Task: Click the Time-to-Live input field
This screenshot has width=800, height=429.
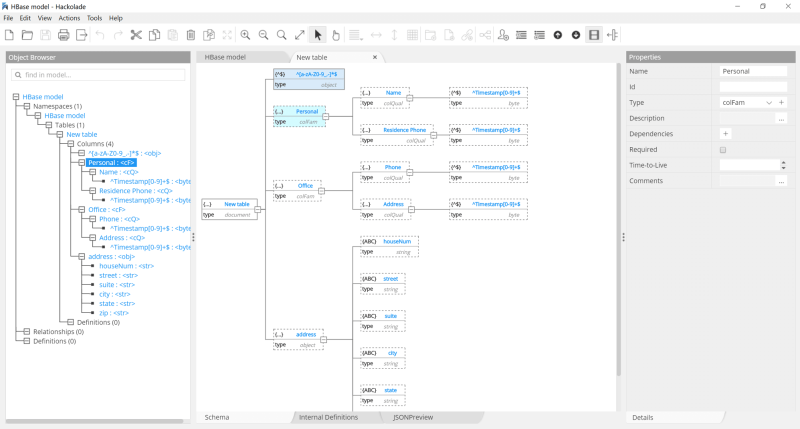Action: pos(749,165)
